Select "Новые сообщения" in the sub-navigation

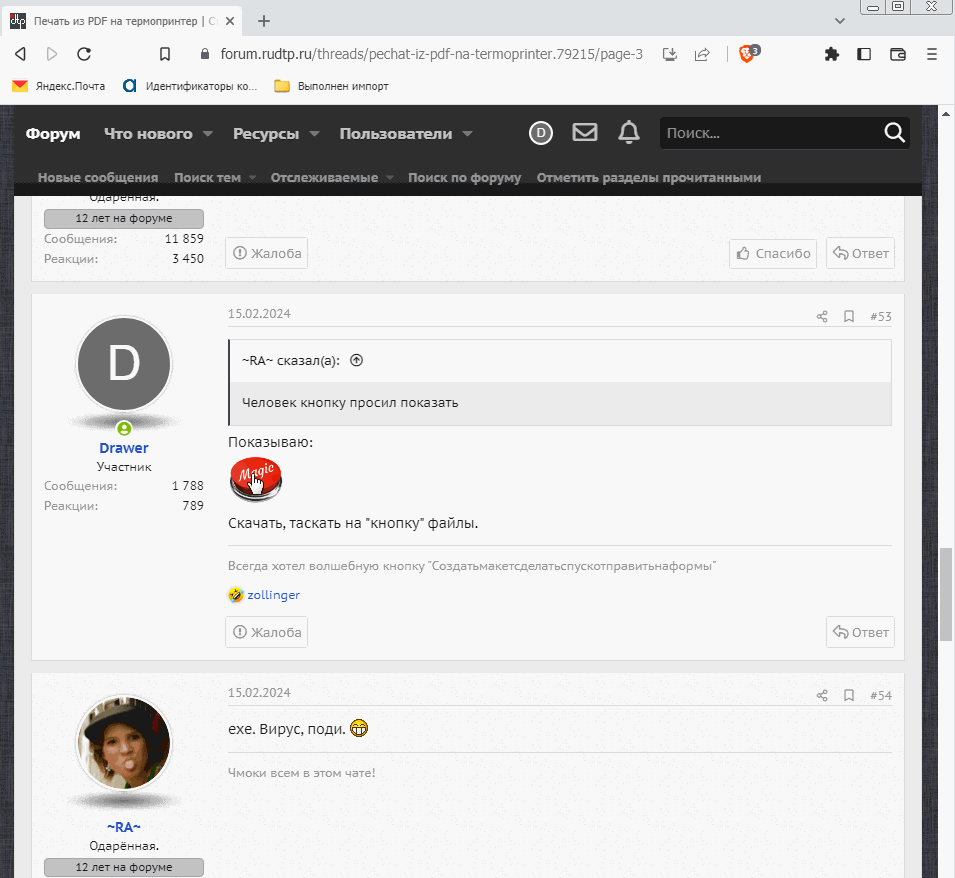coord(98,178)
